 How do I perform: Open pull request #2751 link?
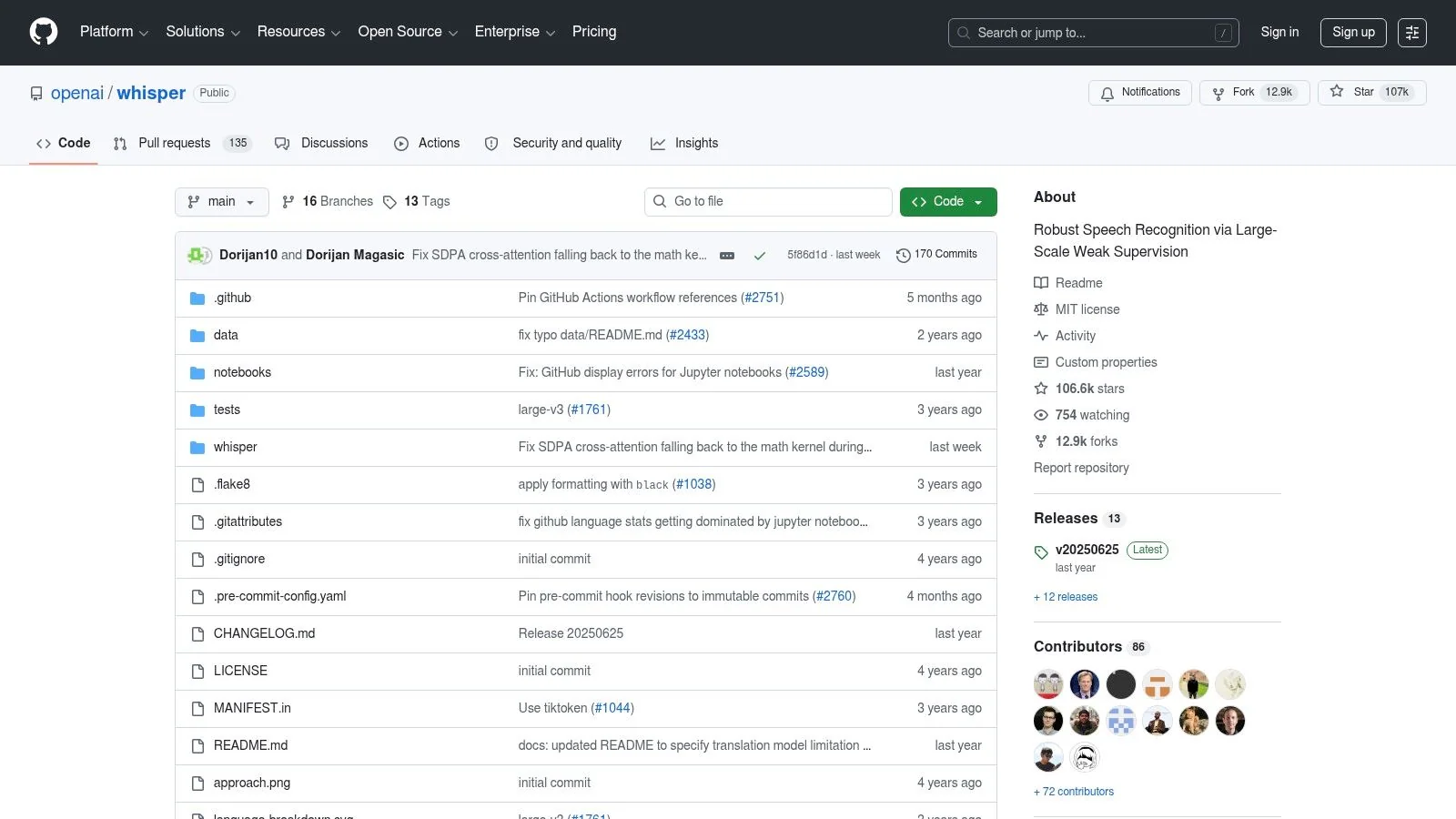click(x=763, y=298)
